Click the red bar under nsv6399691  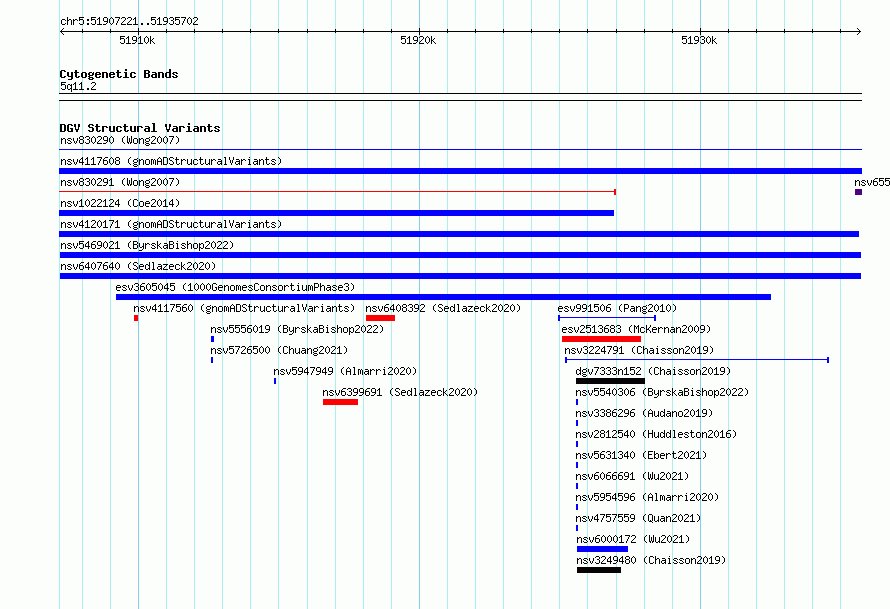coord(341,402)
